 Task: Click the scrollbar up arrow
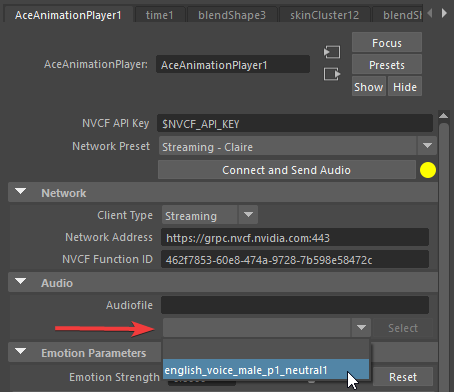[x=443, y=116]
